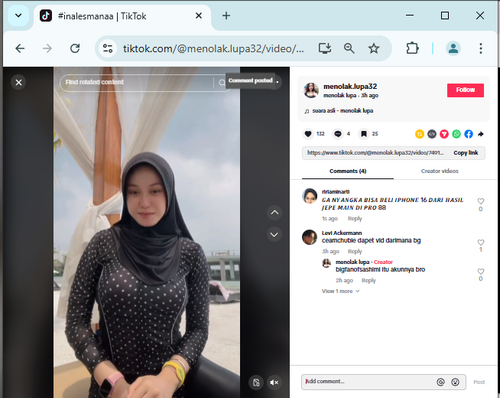Send video to friends red icon

[x=444, y=134]
